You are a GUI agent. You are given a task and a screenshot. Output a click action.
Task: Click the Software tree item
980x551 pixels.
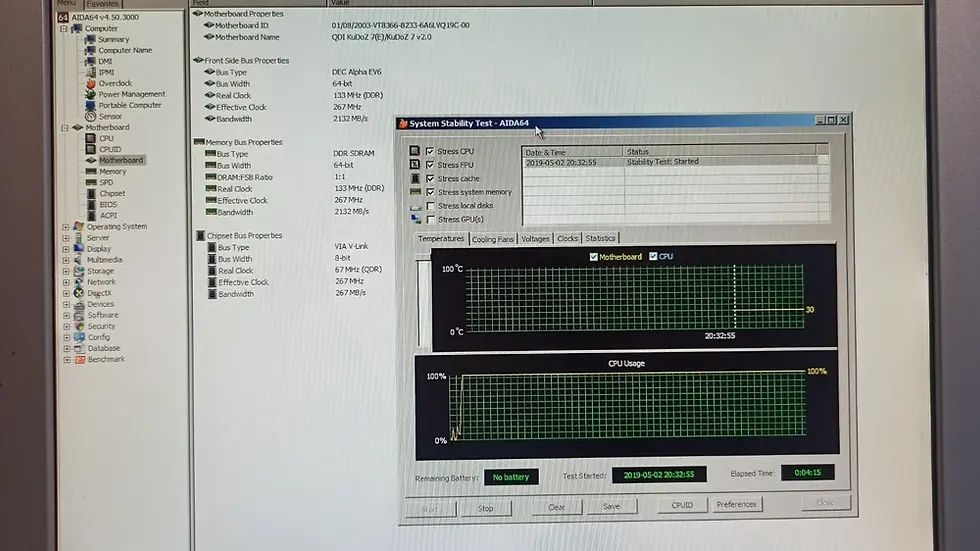(102, 315)
